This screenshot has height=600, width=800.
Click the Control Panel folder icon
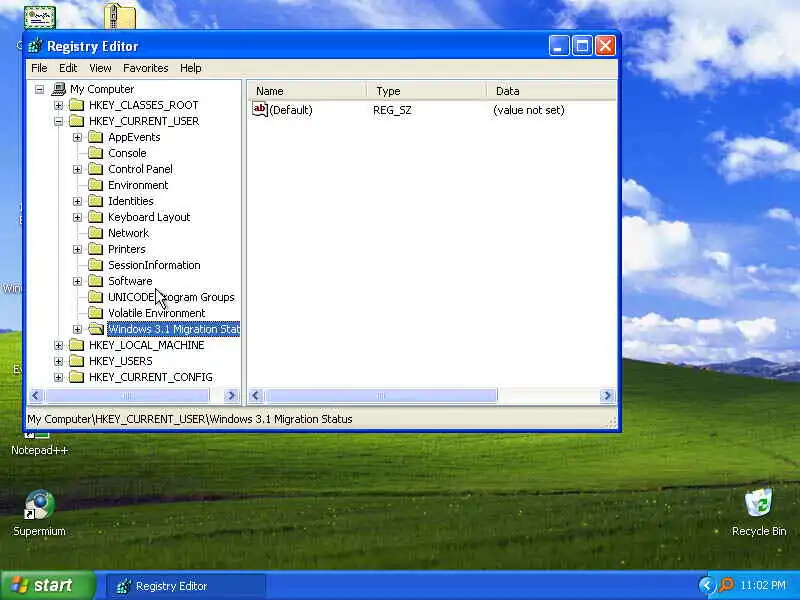click(95, 169)
